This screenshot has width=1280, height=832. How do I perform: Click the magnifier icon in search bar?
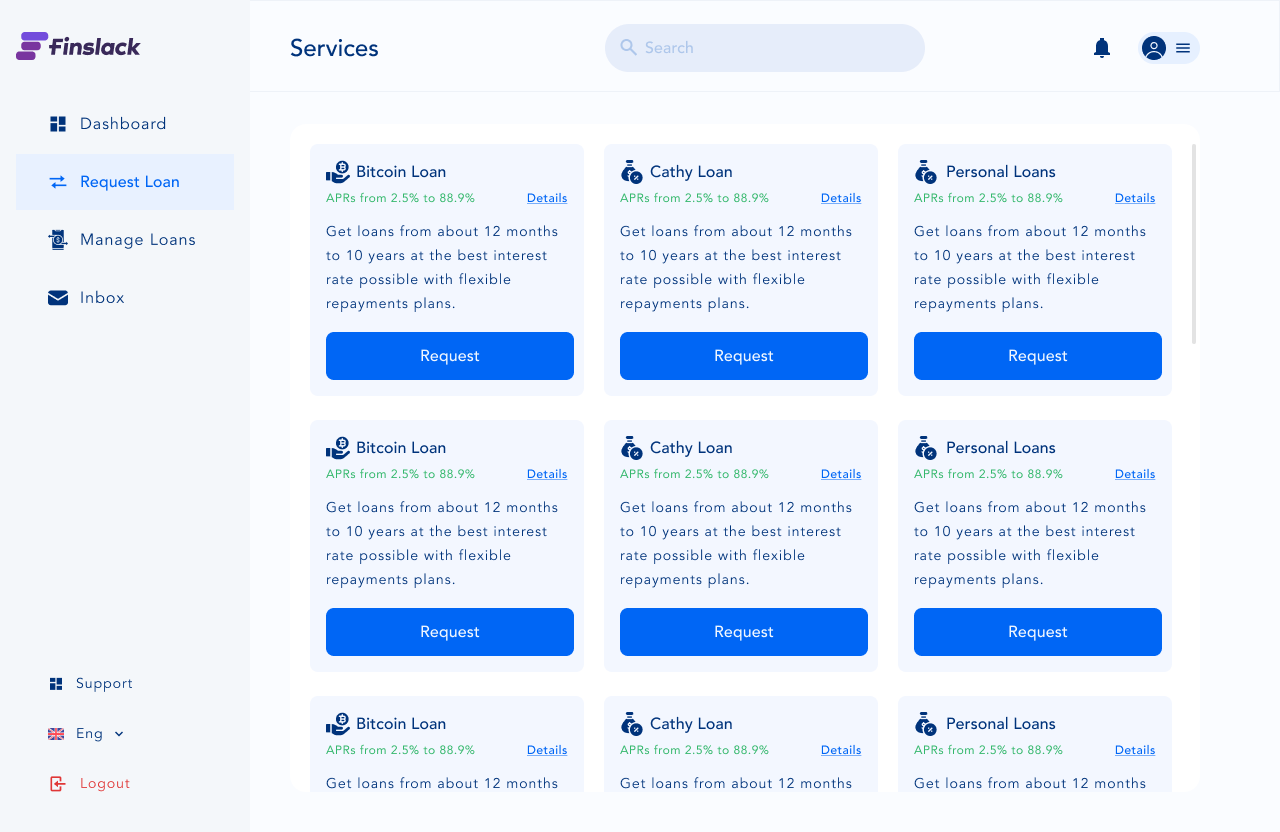(x=629, y=48)
